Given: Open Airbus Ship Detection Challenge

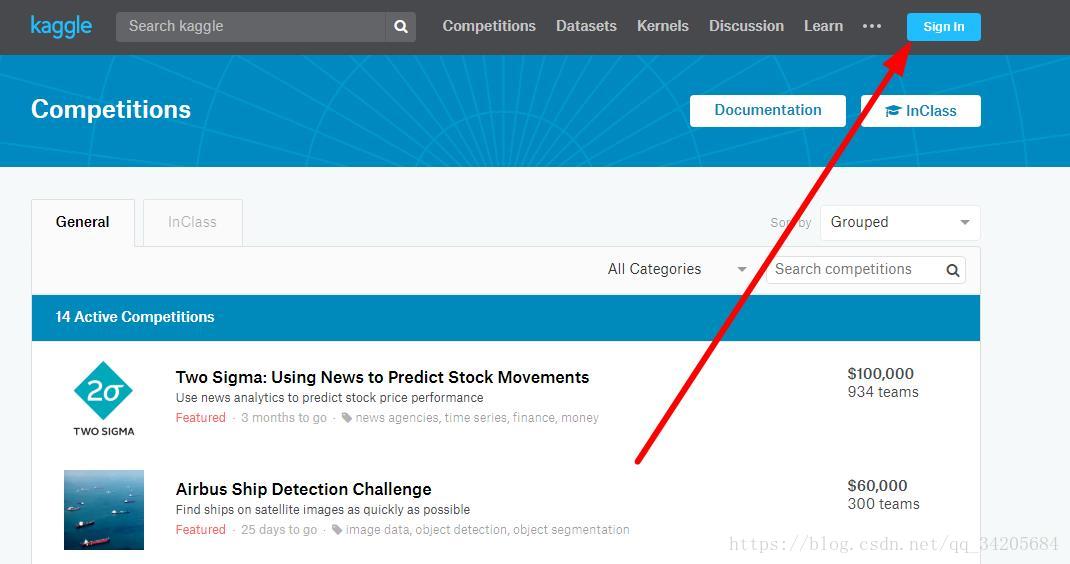Looking at the screenshot, I should click(304, 489).
